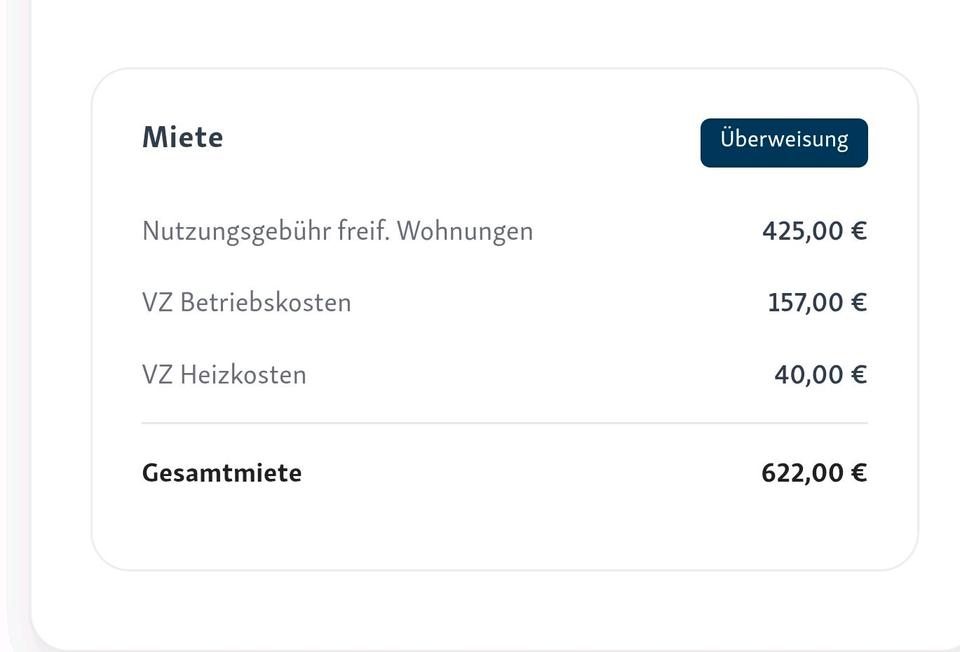Click the 622,00 total amount
Image resolution: width=960 pixels, height=652 pixels.
click(x=802, y=473)
